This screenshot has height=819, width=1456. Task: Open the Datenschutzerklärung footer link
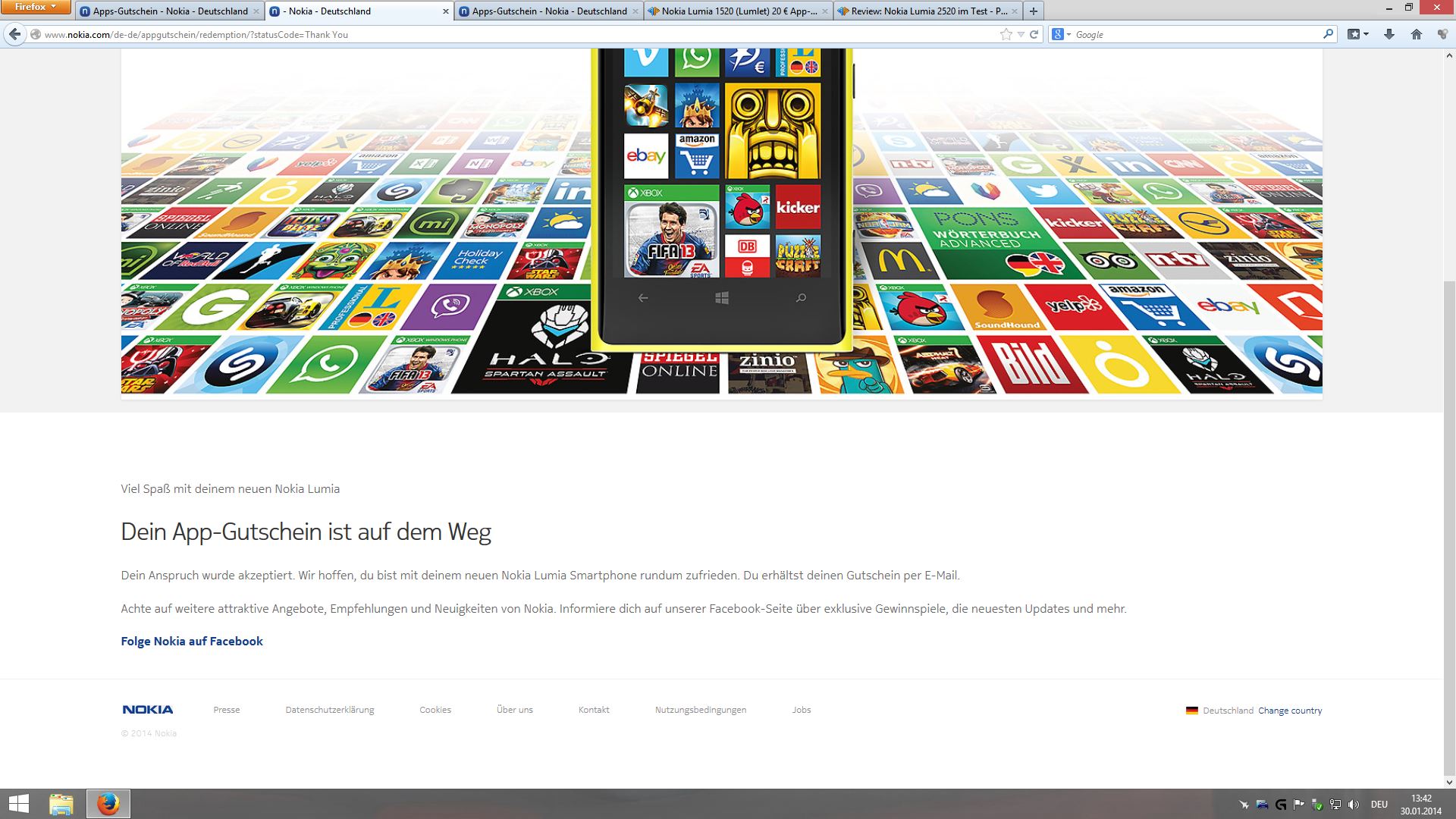pyautogui.click(x=330, y=710)
